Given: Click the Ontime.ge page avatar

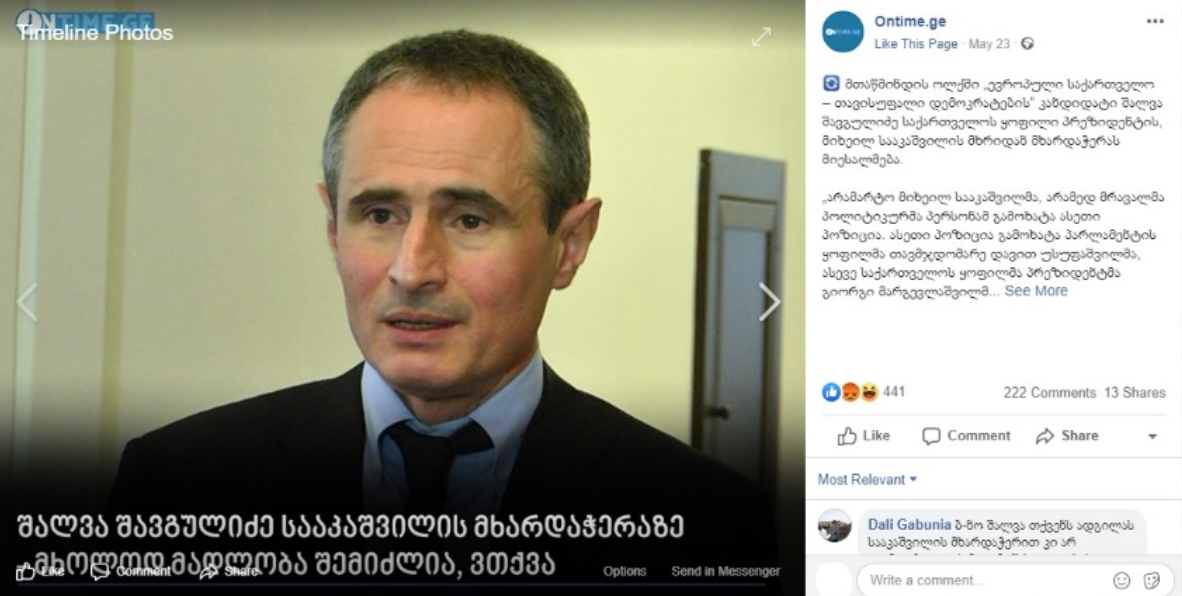Looking at the screenshot, I should click(x=842, y=32).
